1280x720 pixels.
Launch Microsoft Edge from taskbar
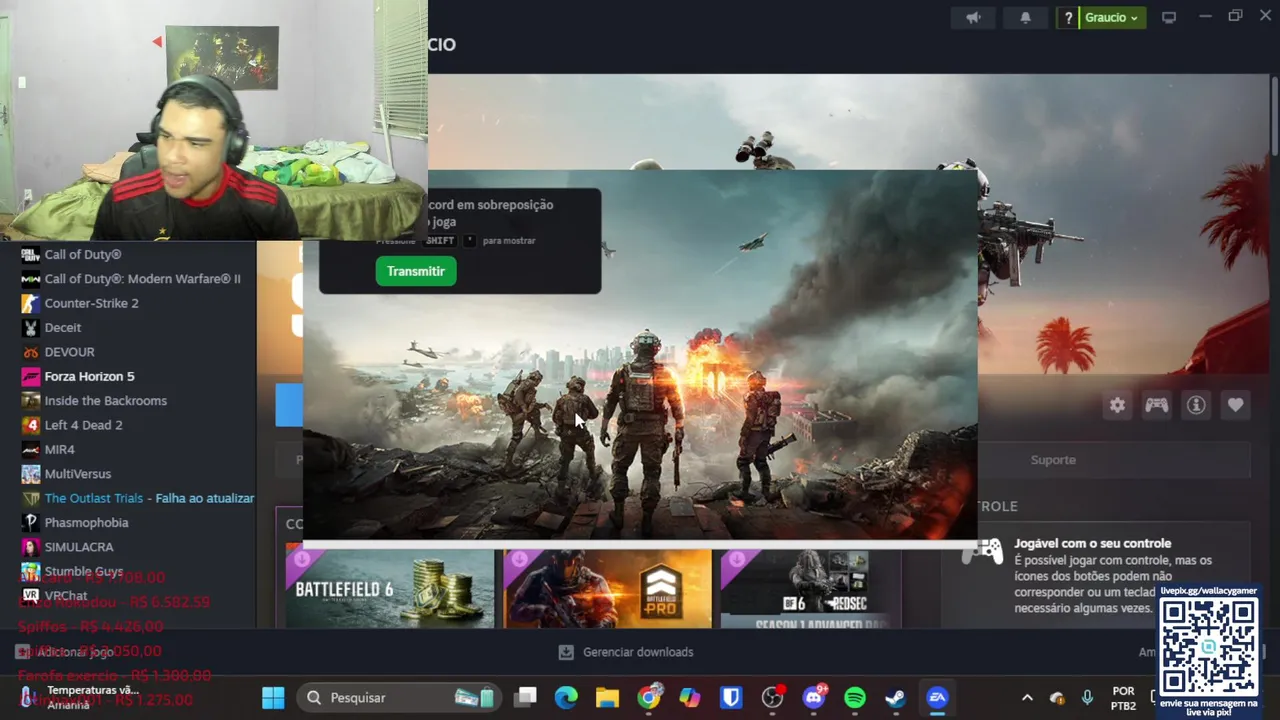(x=566, y=697)
